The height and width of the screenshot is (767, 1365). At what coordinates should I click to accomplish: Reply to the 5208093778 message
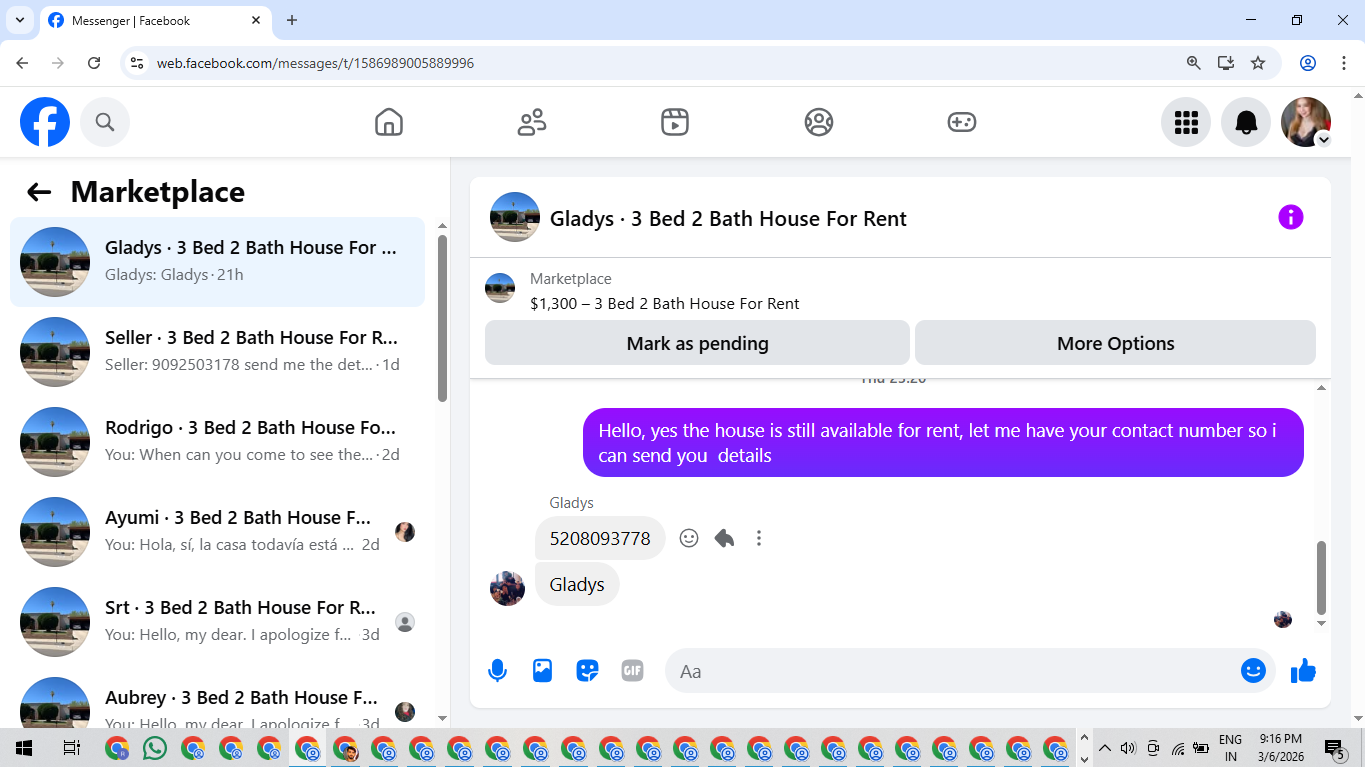point(725,538)
